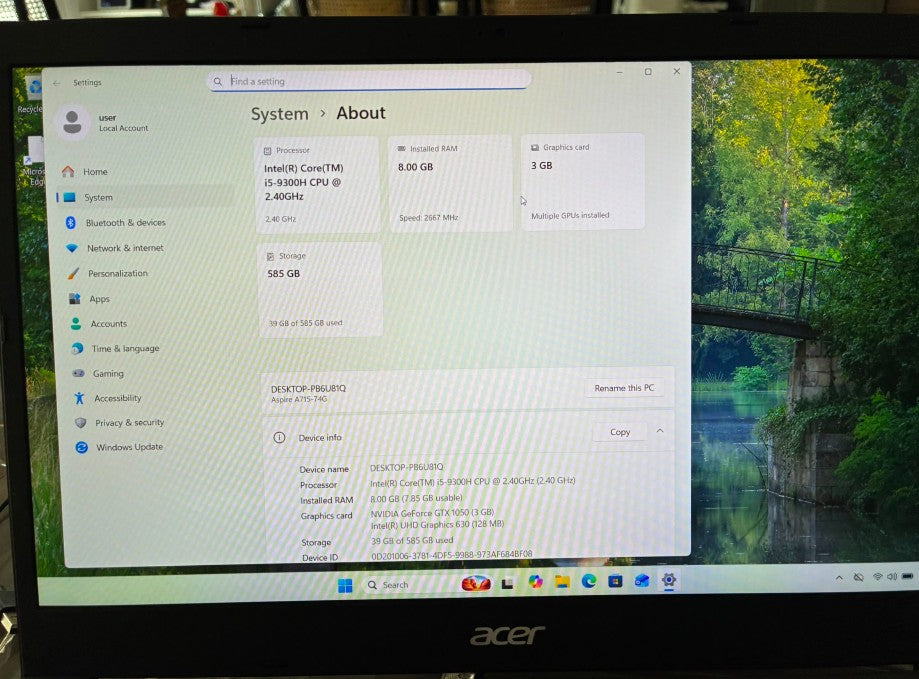Open File Explorer from the taskbar
Viewport: 919px width, 679px height.
click(x=562, y=582)
